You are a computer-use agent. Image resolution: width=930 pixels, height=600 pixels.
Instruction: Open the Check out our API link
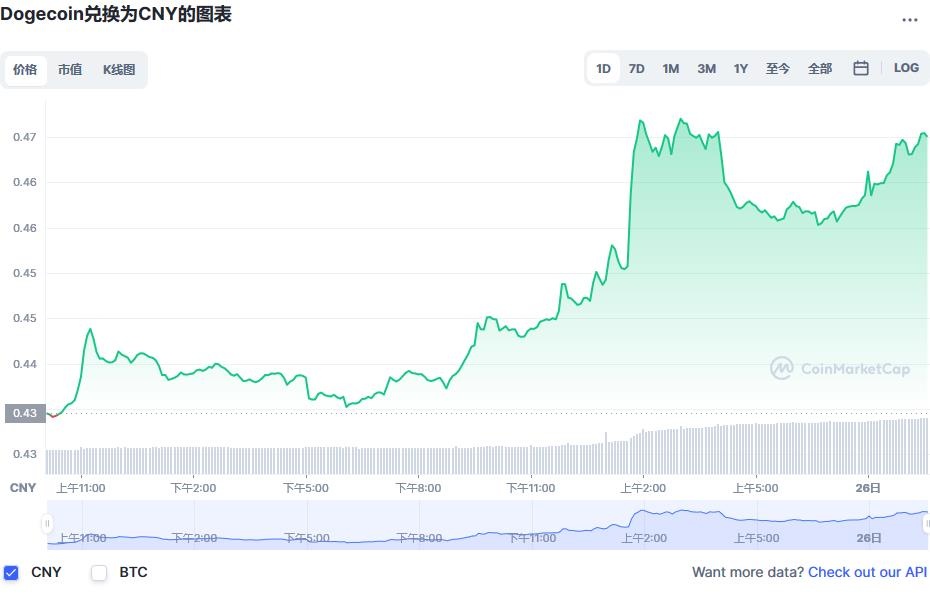tap(866, 572)
